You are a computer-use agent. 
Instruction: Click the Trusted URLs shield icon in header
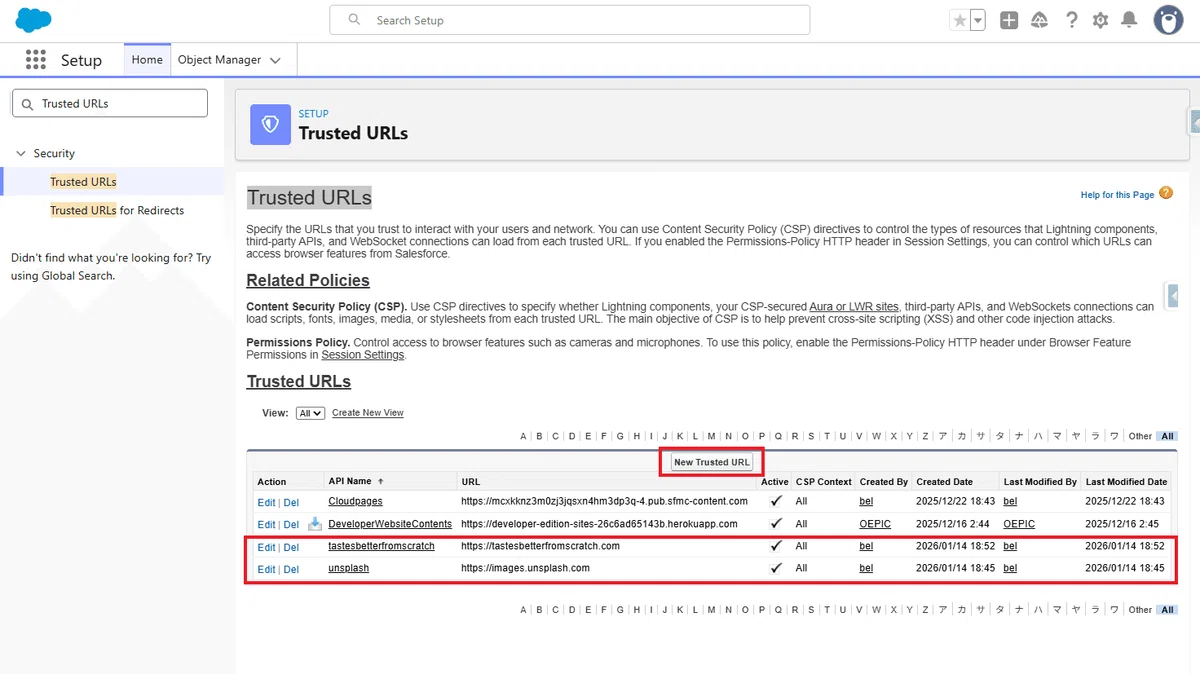click(x=269, y=124)
